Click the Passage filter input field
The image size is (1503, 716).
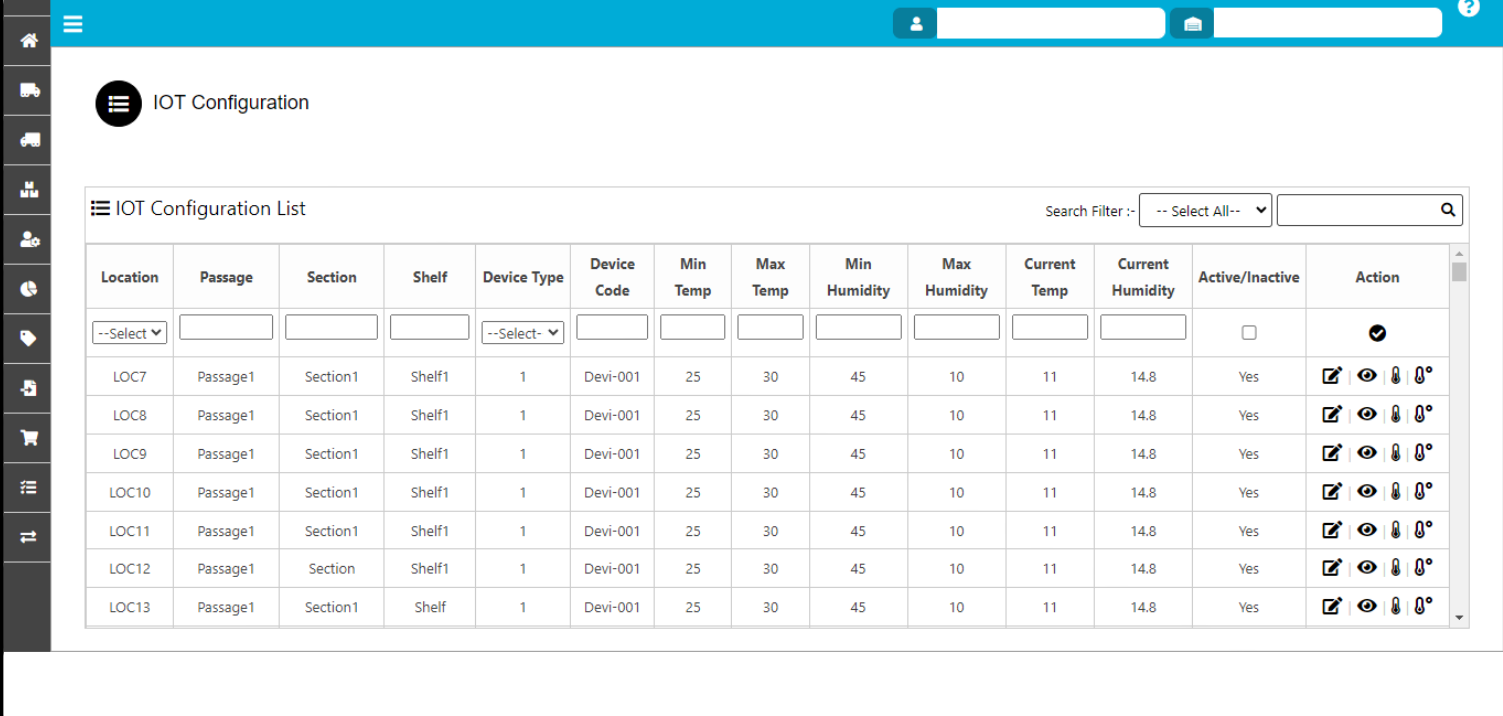226,327
